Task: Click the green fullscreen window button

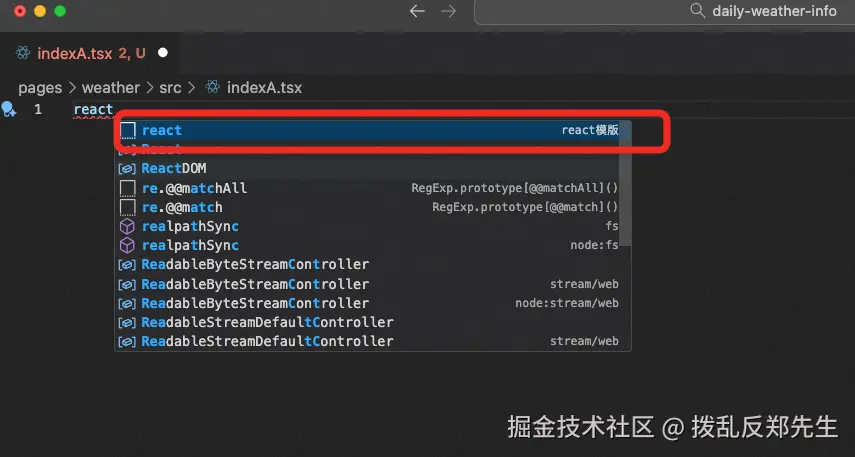Action: pyautogui.click(x=60, y=11)
